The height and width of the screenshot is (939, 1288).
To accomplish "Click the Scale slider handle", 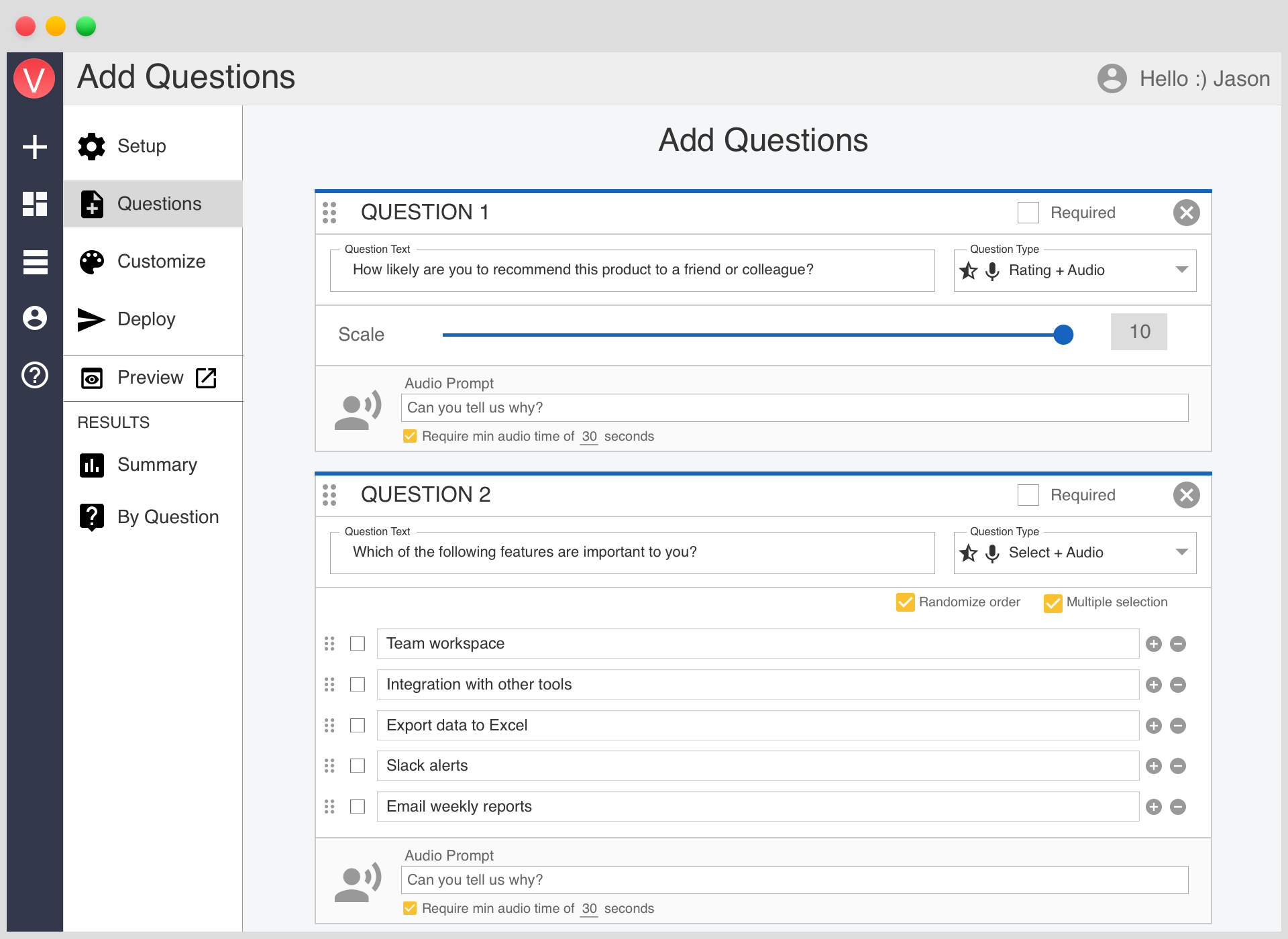I will pos(1063,335).
